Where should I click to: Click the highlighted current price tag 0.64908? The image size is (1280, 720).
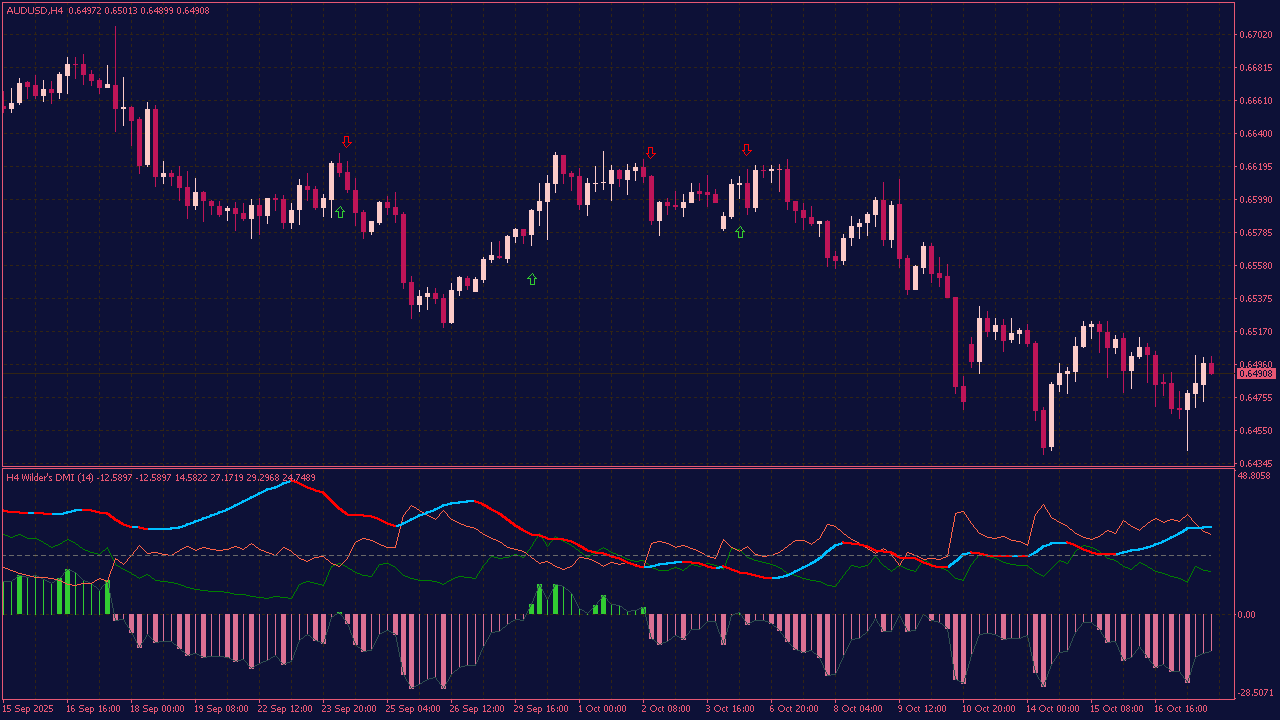1255,374
